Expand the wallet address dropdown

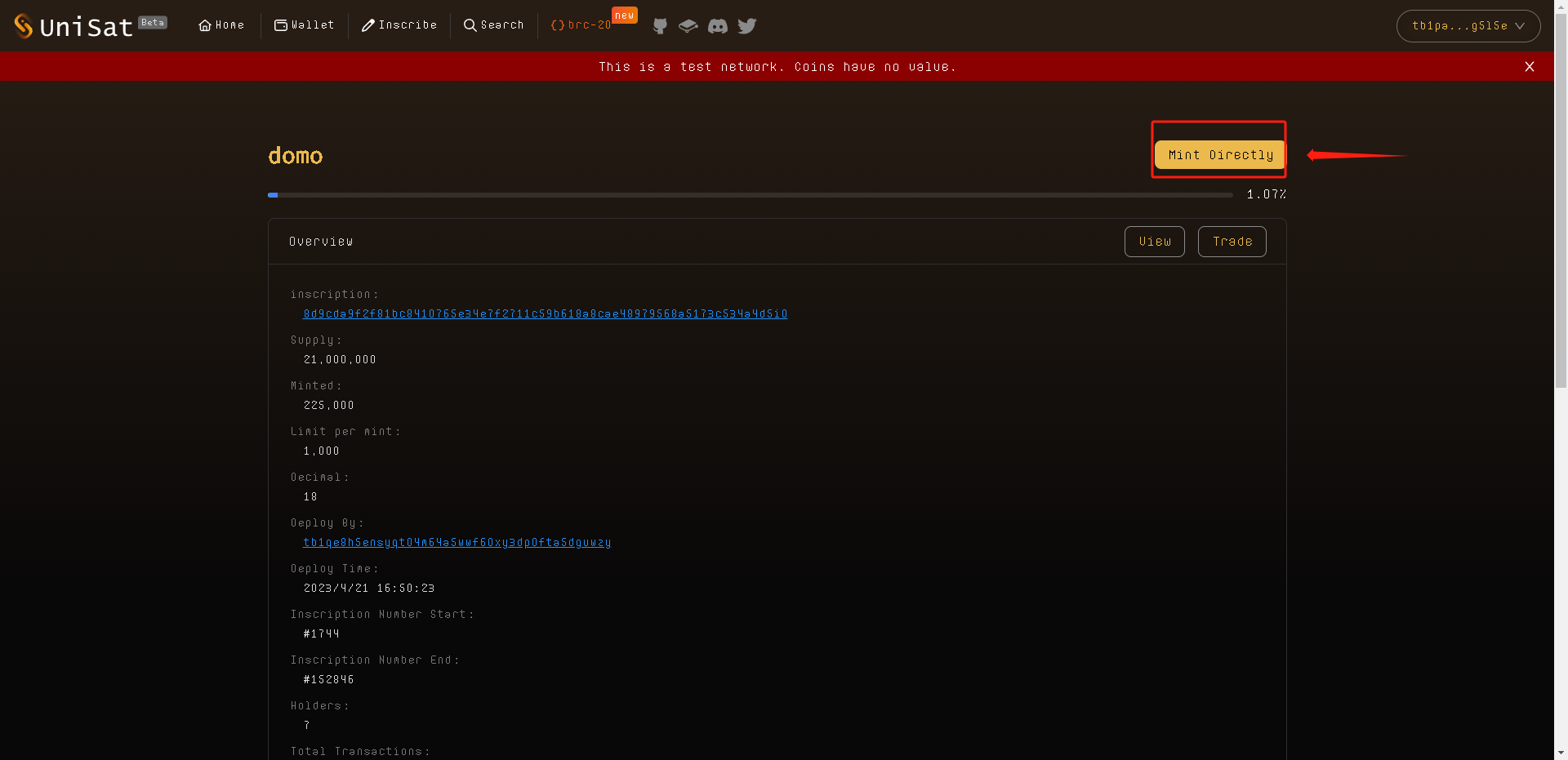click(x=1468, y=26)
